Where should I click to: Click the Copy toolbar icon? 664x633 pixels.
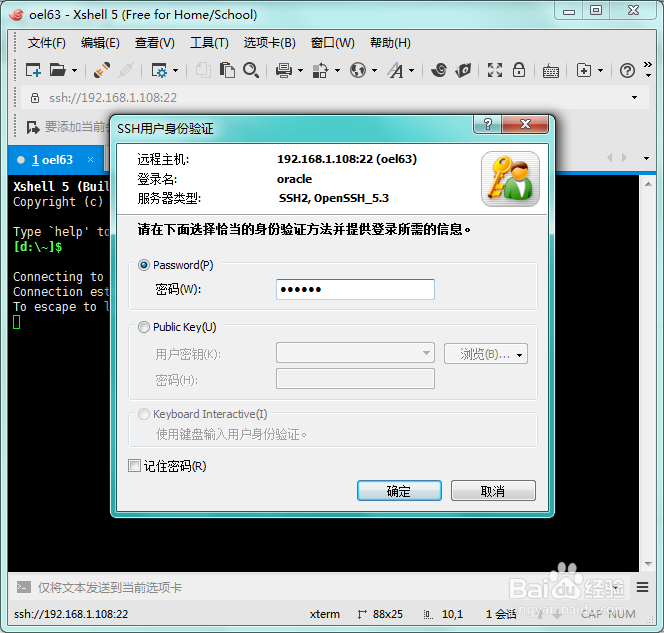coord(204,70)
